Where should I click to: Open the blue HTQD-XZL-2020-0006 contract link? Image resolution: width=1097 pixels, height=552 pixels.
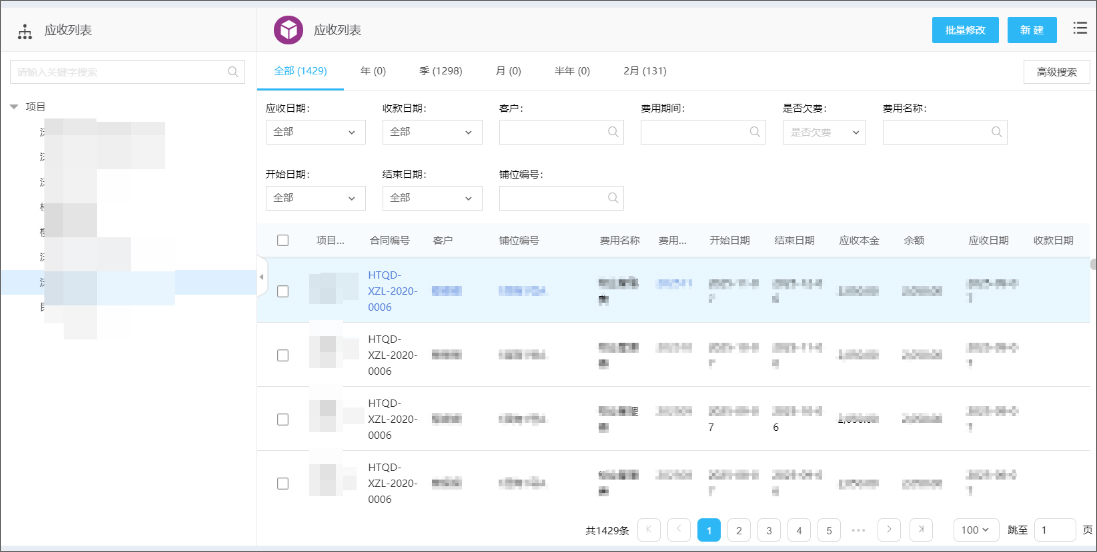392,291
